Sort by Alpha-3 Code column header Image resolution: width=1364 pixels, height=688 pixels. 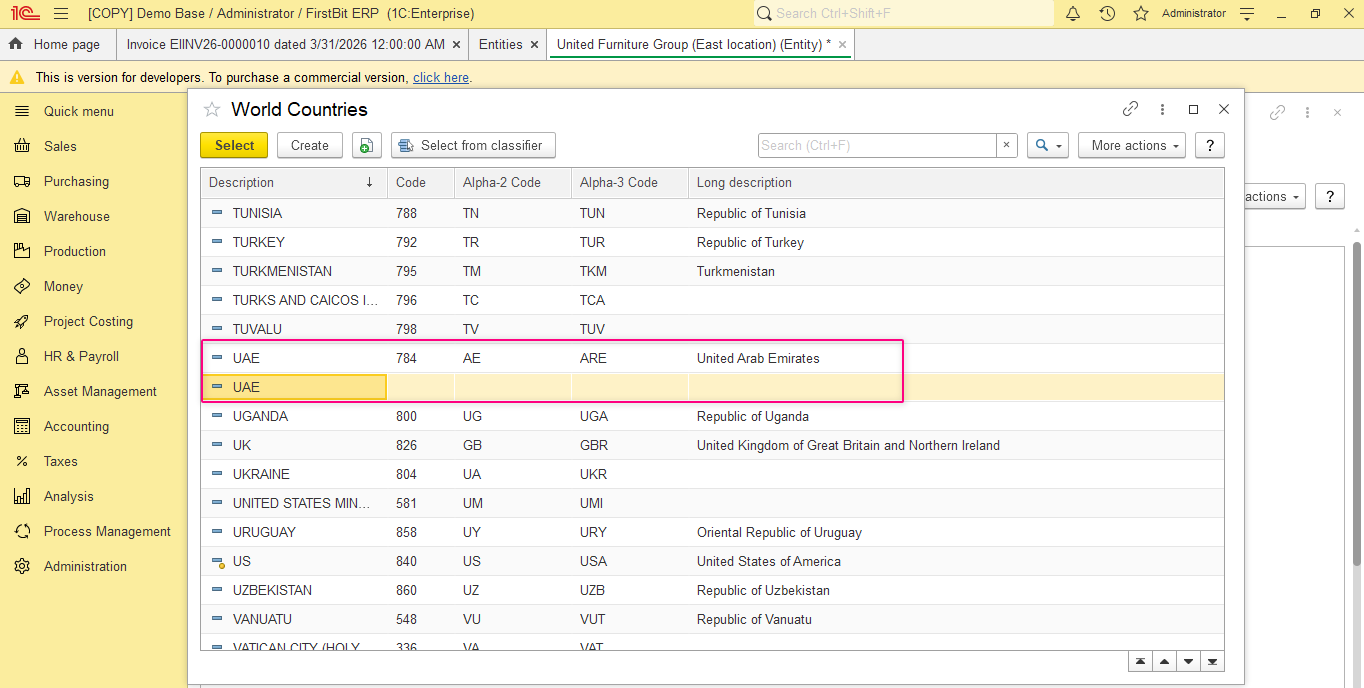[630, 183]
